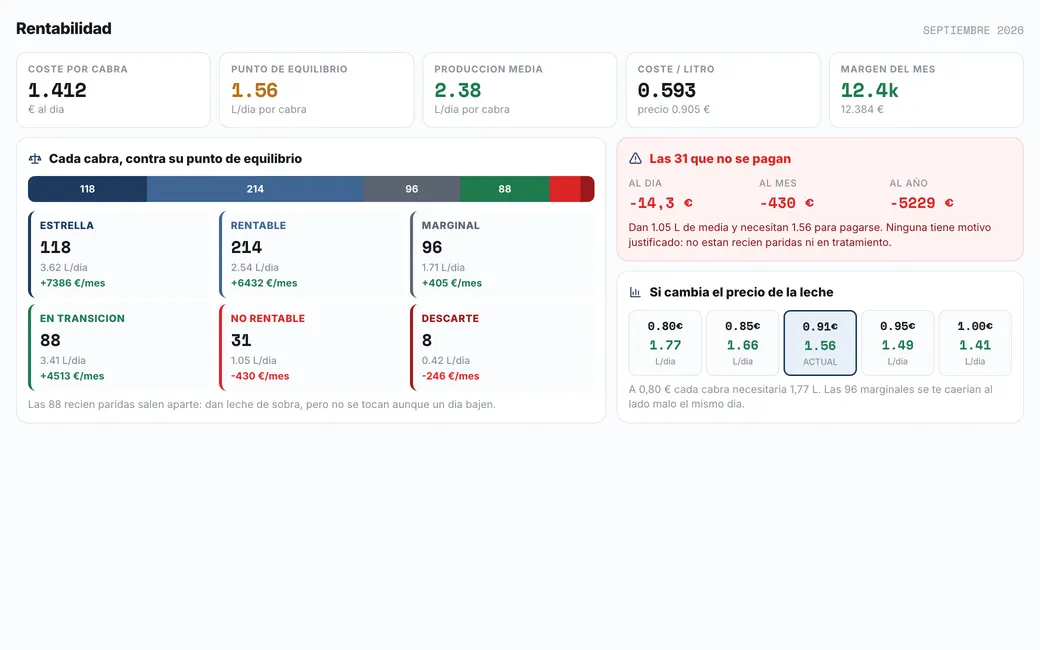The image size is (1040, 650).
Task: Click the 3.62 L/dia text
Action: pos(64,267)
